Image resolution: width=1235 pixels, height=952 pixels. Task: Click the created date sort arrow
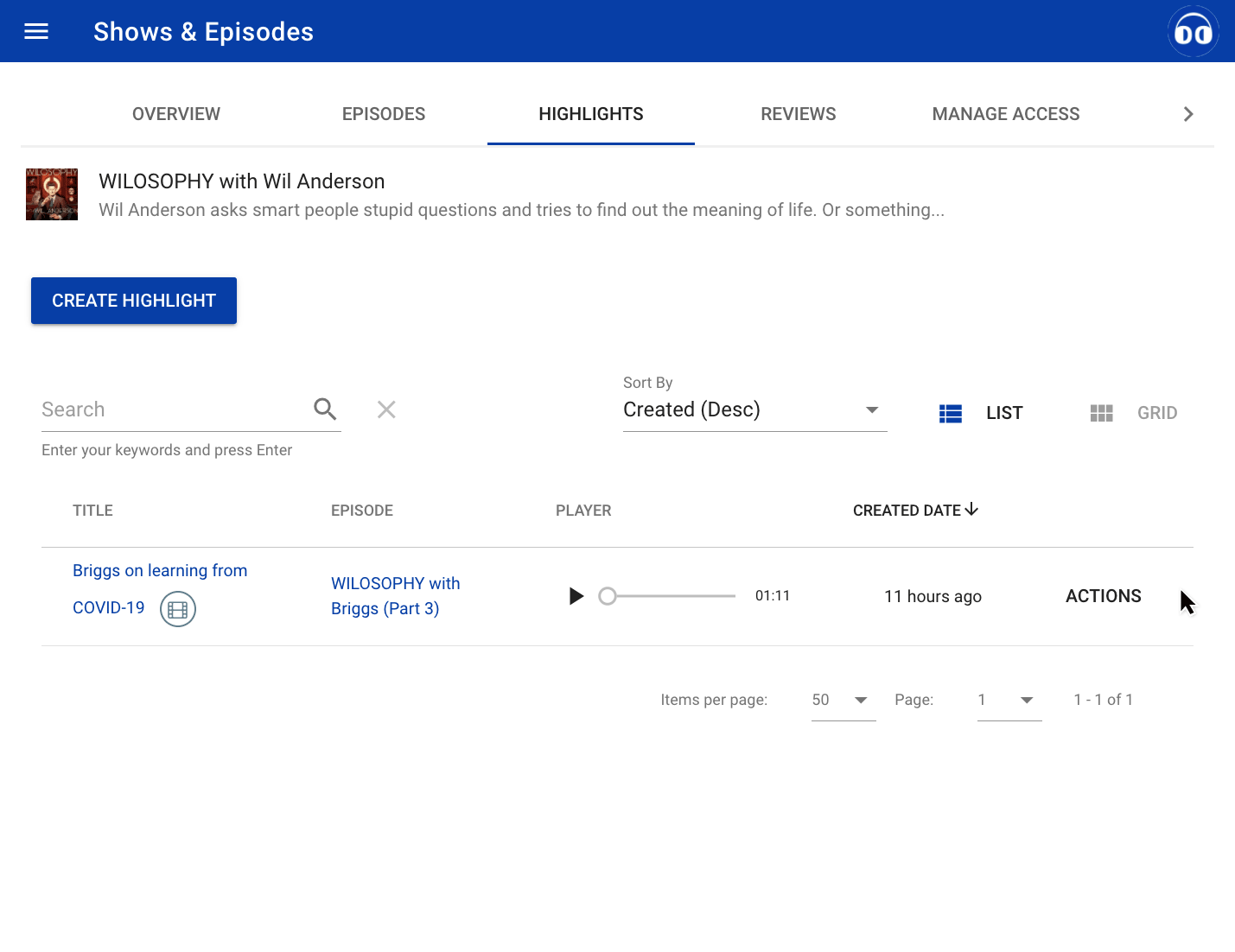pyautogui.click(x=971, y=510)
